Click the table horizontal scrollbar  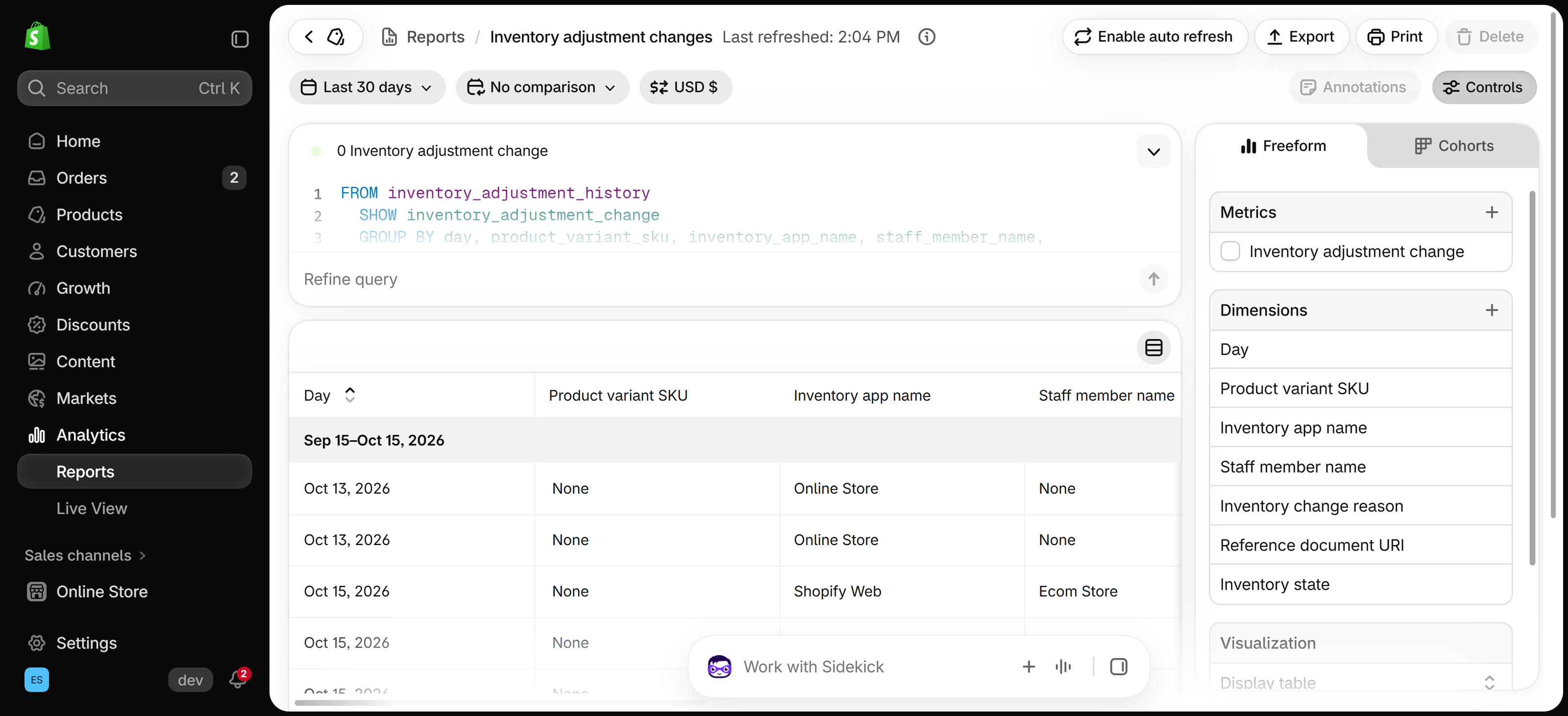coord(499,703)
